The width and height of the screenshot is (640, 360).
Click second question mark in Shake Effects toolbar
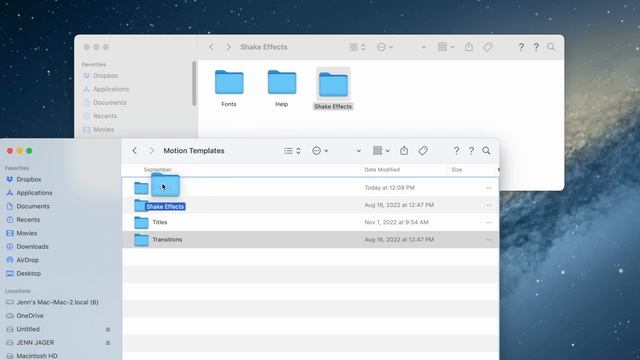[536, 47]
